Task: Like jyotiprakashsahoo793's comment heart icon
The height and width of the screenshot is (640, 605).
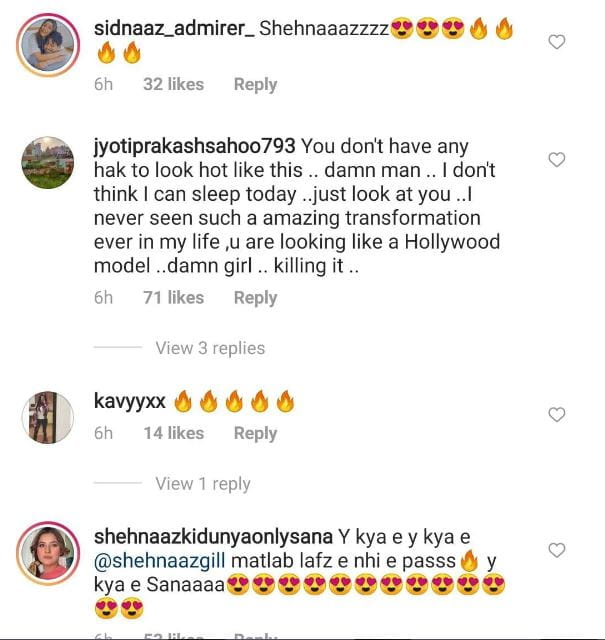Action: click(556, 159)
